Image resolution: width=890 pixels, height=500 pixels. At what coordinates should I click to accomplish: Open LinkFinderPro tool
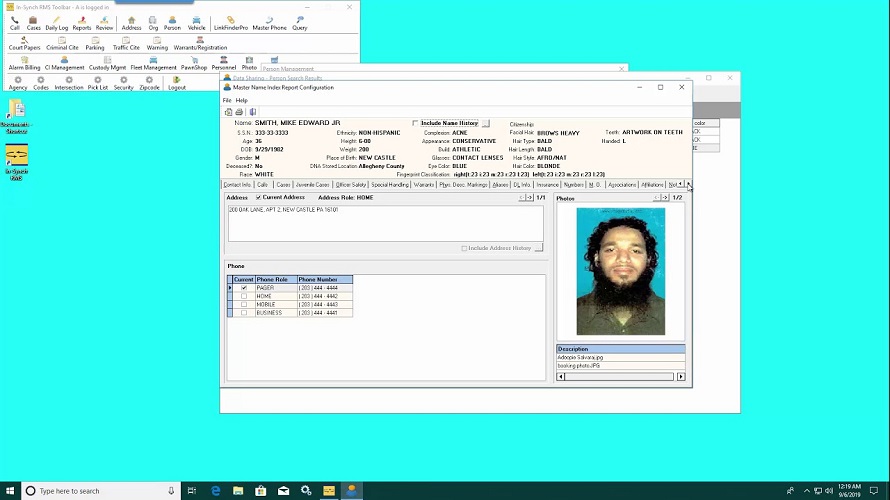[231, 22]
